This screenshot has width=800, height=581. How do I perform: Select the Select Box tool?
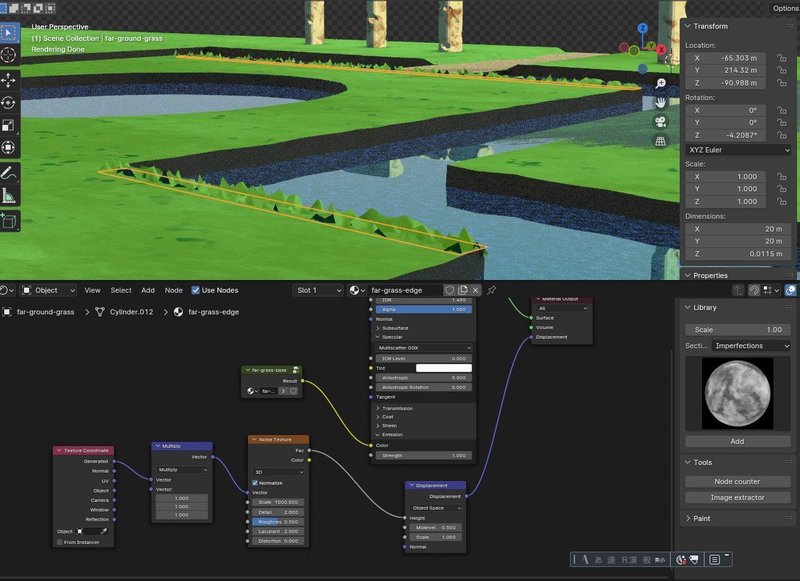coord(9,33)
